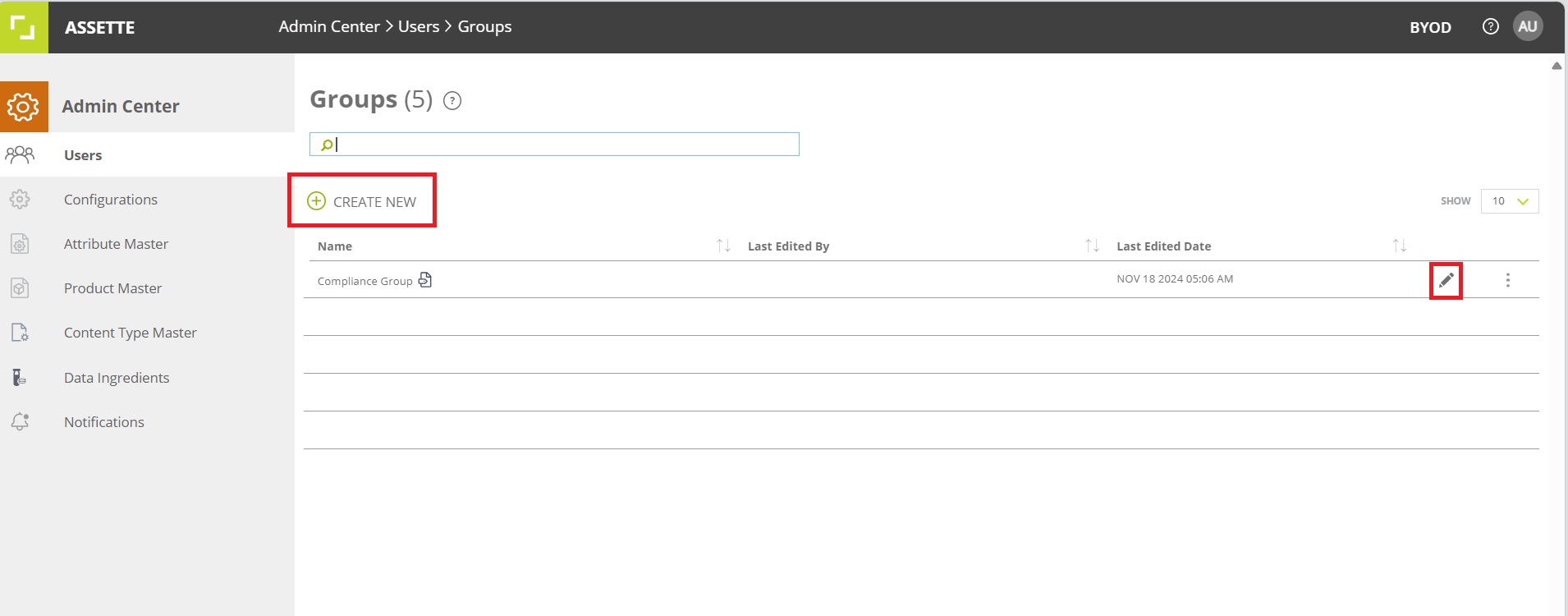The image size is (1568, 616).
Task: Click the Assette logo icon
Action: pos(24,27)
